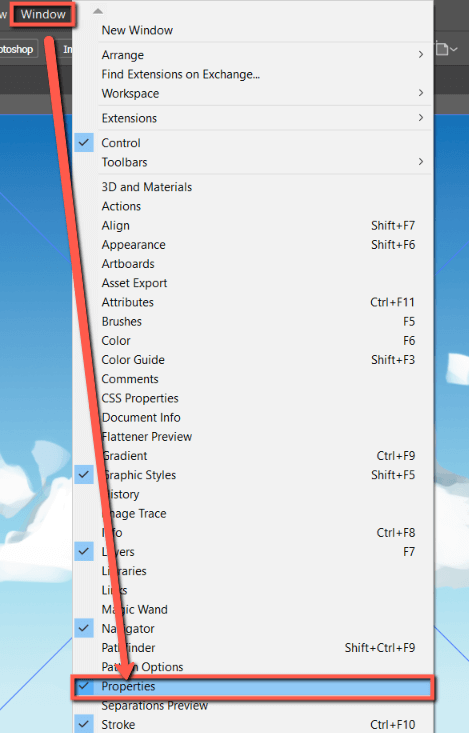Uncheck the Stroke panel
The image size is (469, 733).
pos(84,724)
